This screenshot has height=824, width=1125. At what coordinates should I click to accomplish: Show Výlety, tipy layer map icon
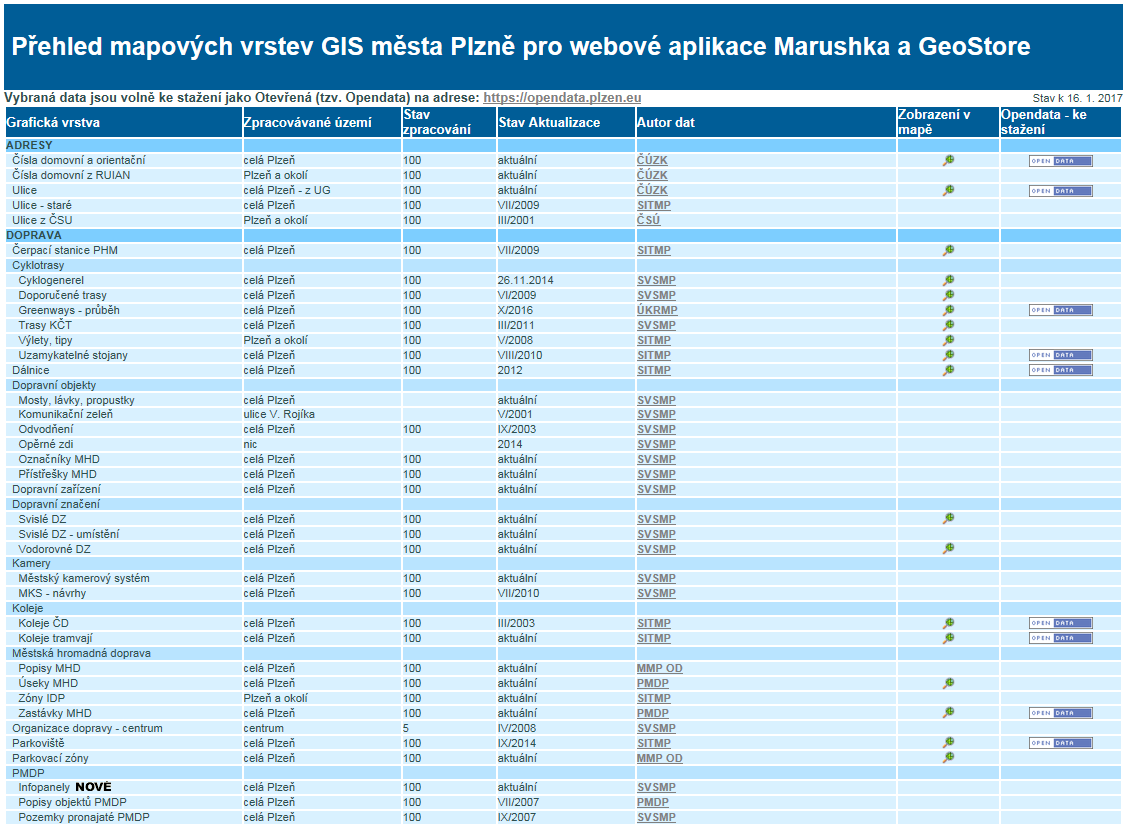click(x=949, y=340)
